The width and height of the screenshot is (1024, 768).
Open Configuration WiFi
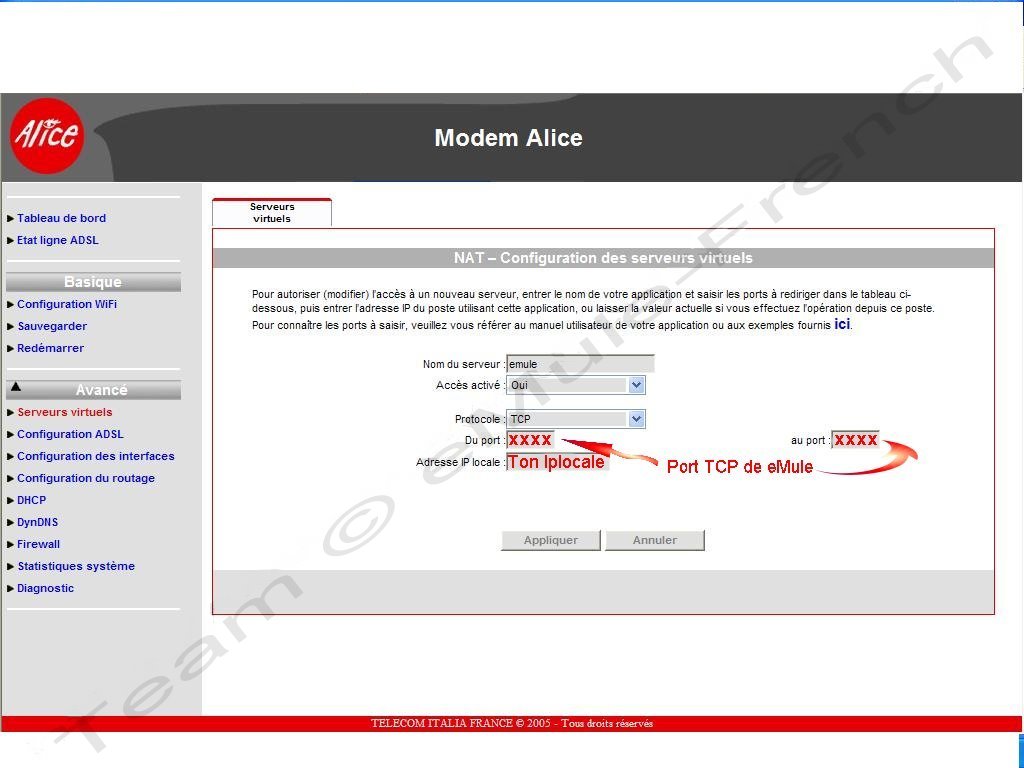coord(67,304)
